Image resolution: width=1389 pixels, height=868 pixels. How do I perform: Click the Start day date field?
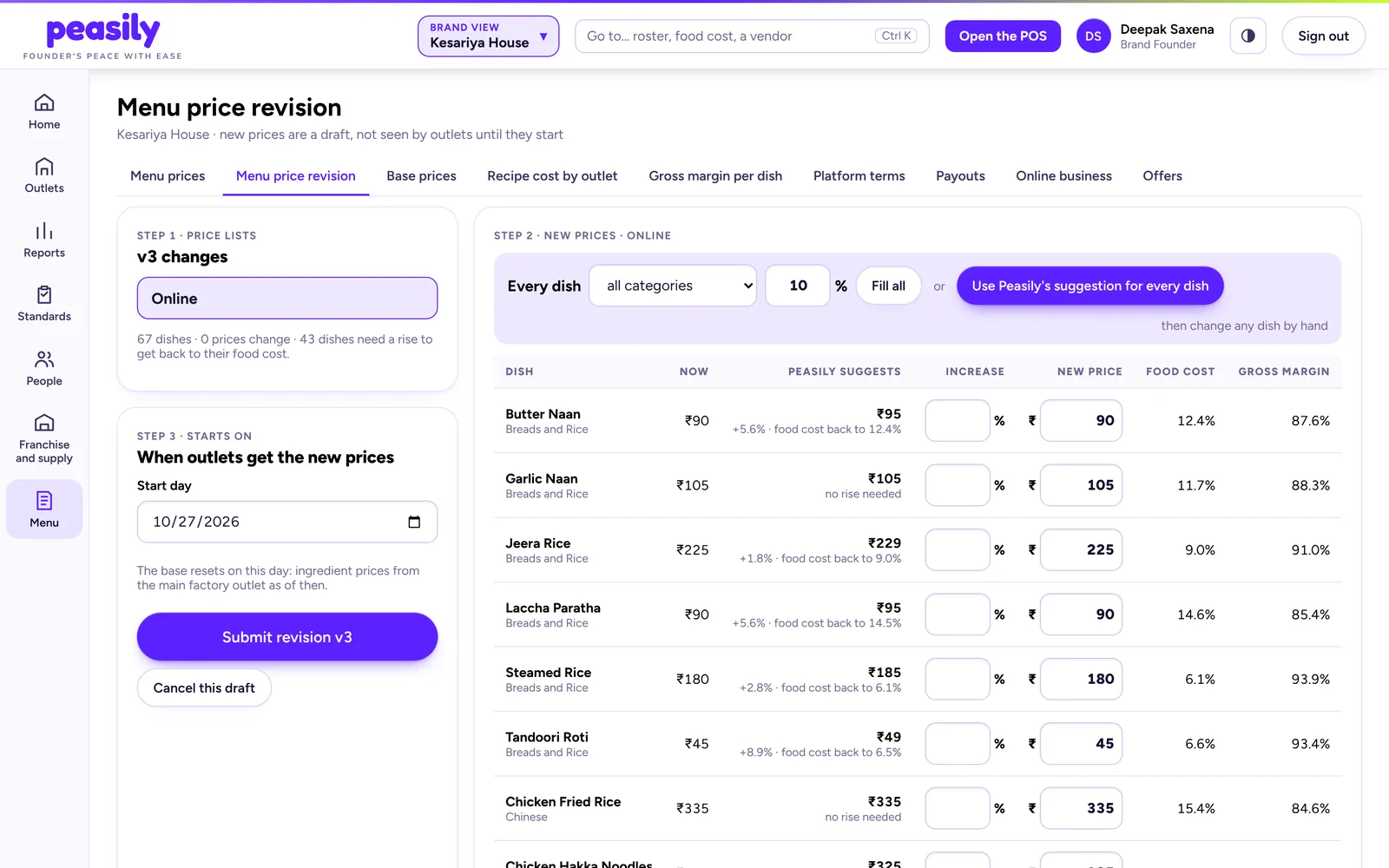(x=287, y=522)
